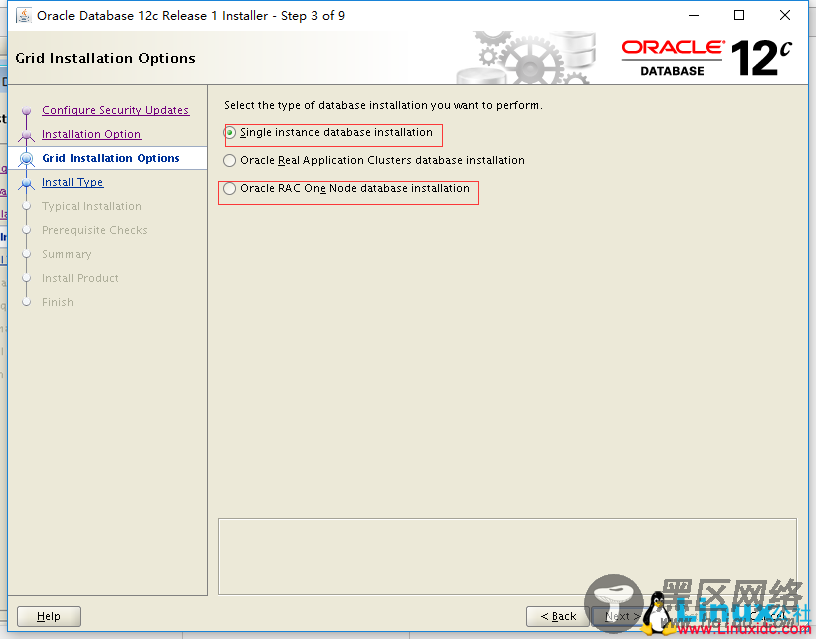Click the Next button

point(622,616)
